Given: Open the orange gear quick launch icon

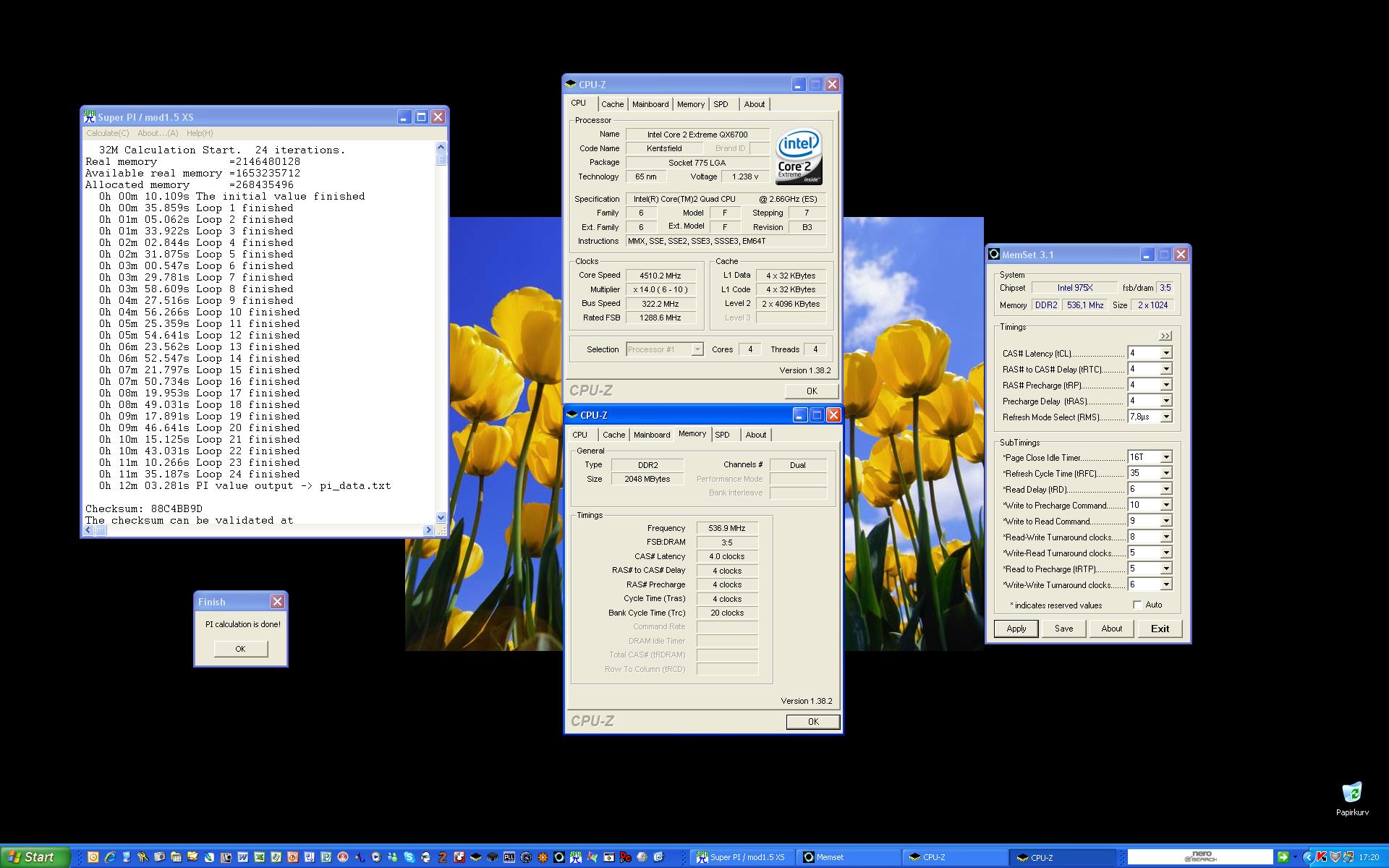Looking at the screenshot, I should point(543,857).
